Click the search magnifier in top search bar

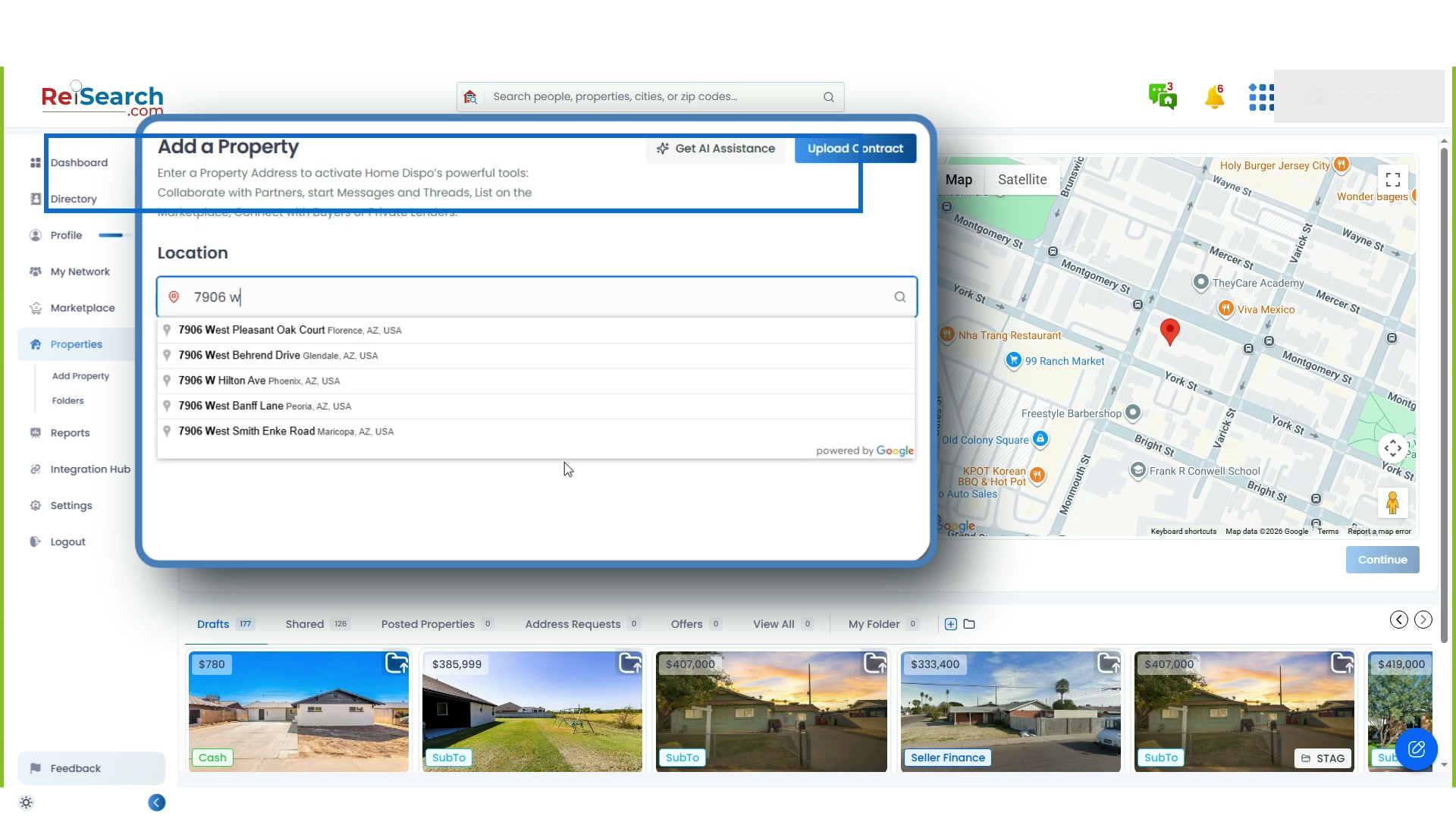pos(829,97)
